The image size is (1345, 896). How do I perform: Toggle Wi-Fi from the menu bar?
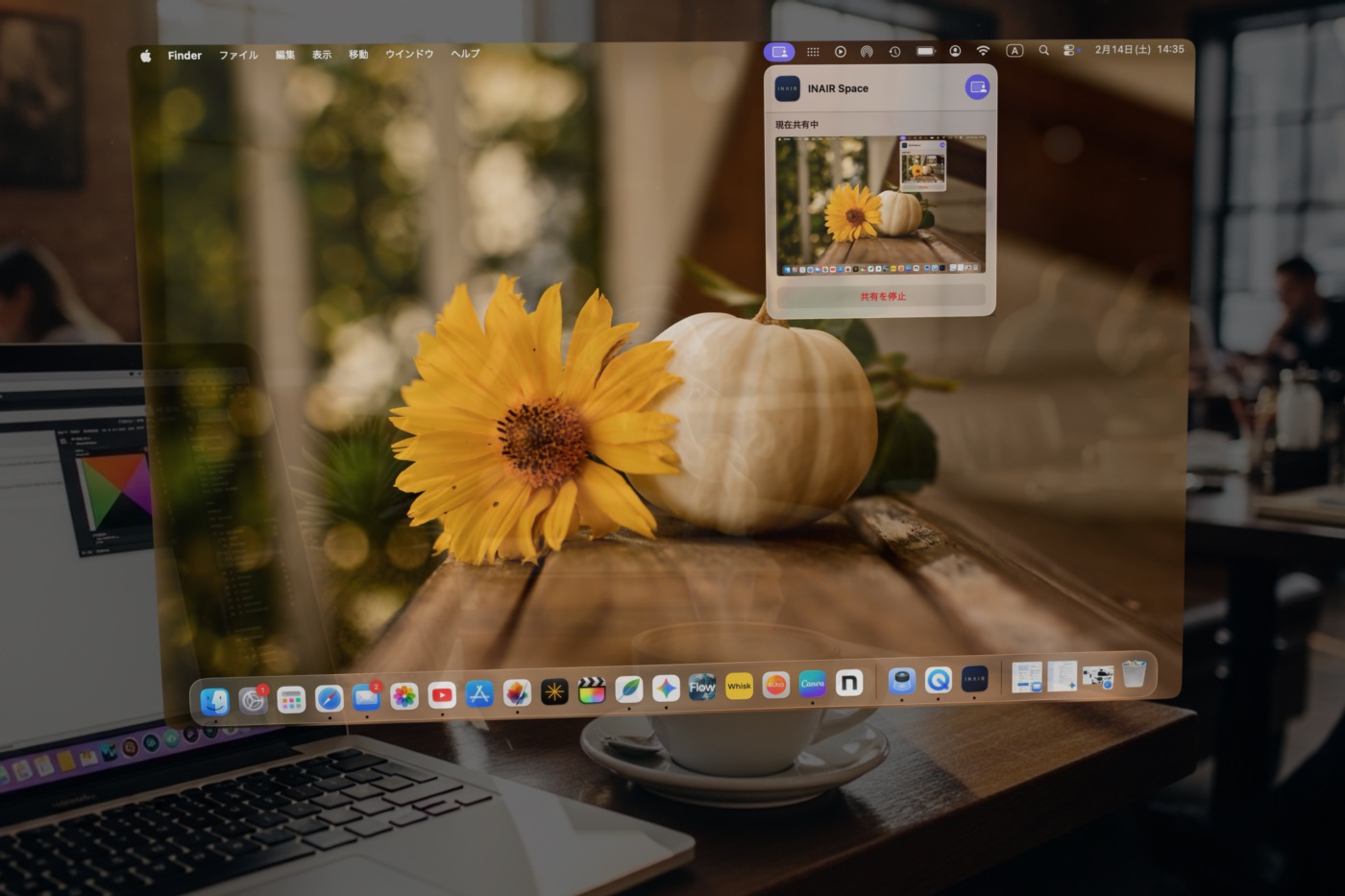[x=983, y=51]
